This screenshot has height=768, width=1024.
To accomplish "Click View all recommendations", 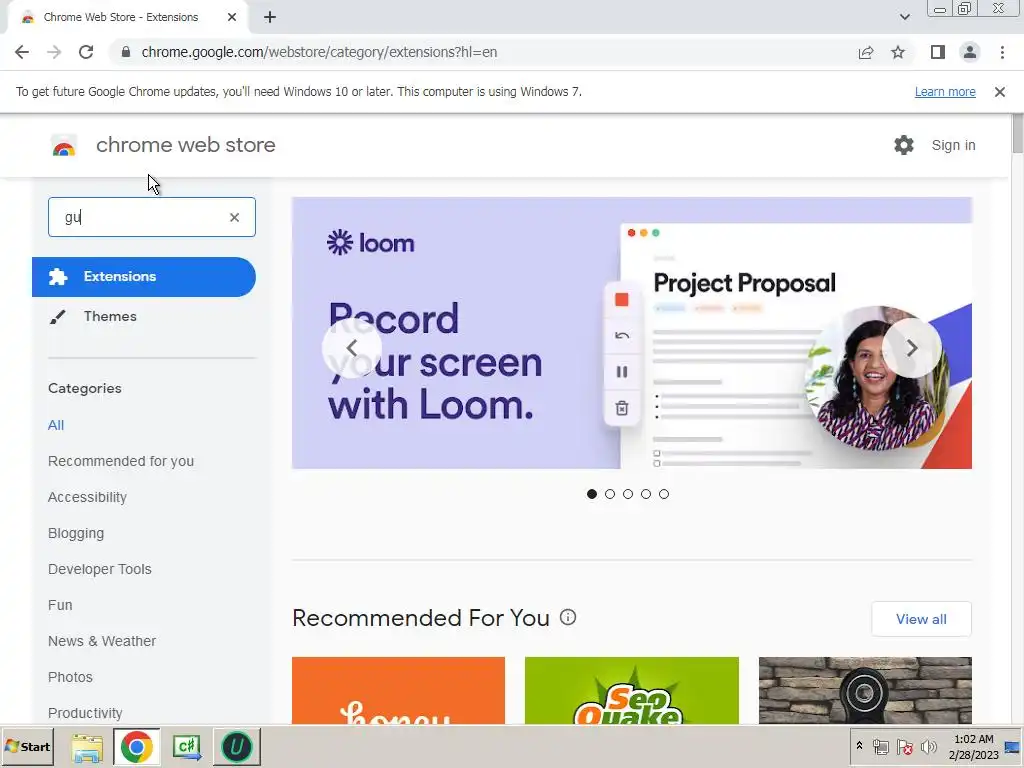I will (x=921, y=619).
